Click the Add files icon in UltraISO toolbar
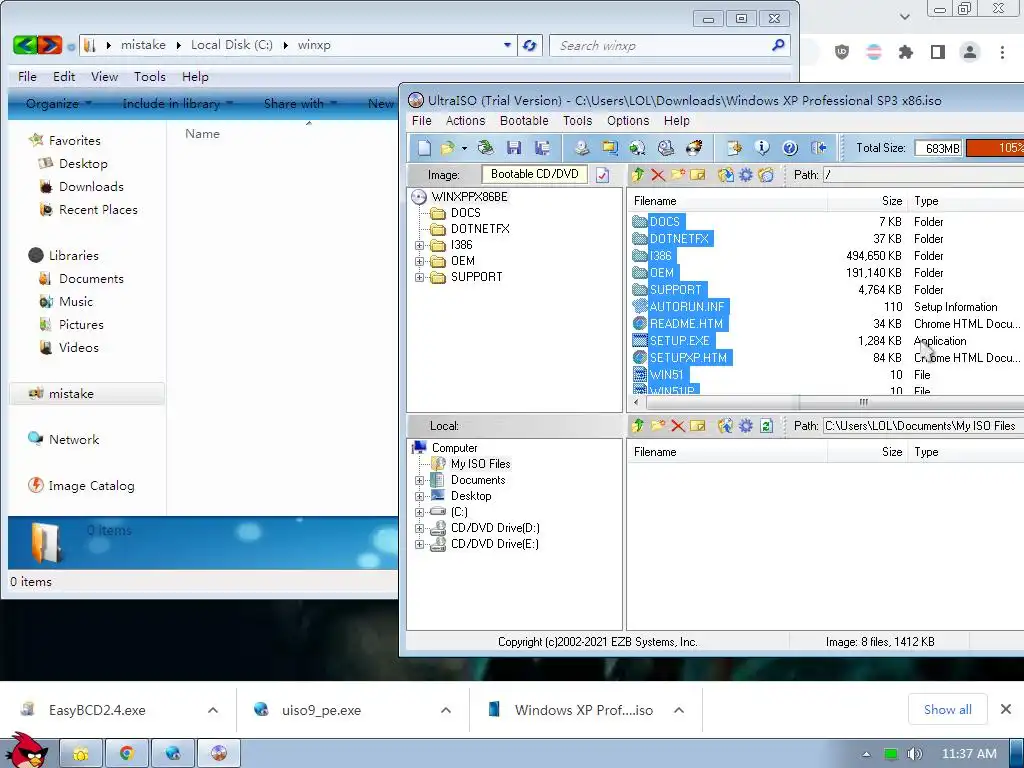 [734, 148]
